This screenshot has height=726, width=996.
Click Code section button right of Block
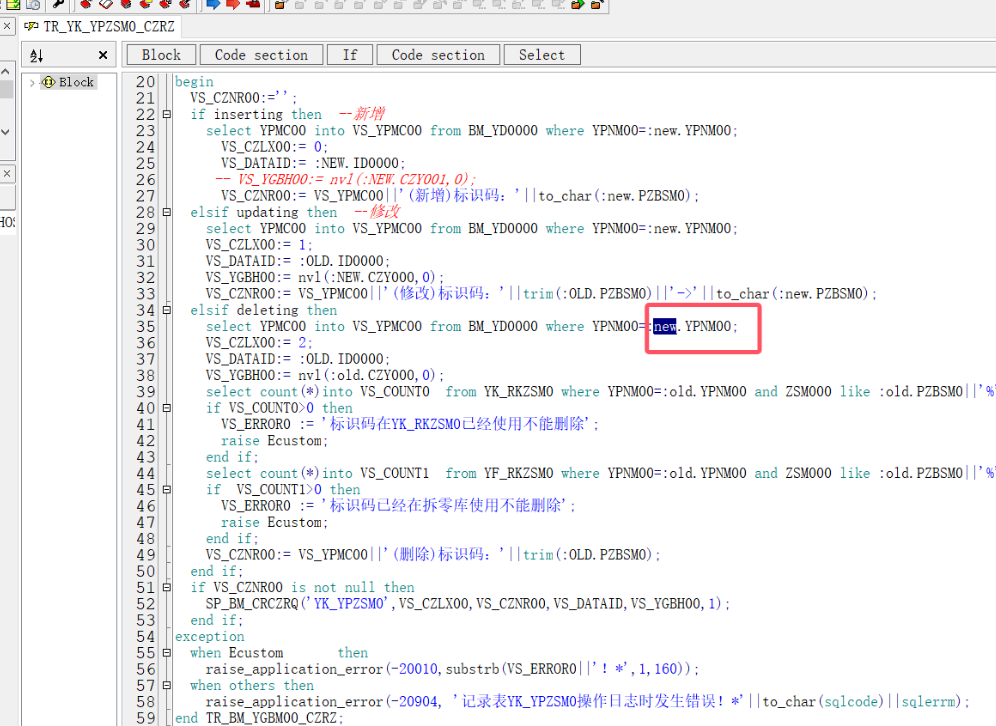click(261, 55)
